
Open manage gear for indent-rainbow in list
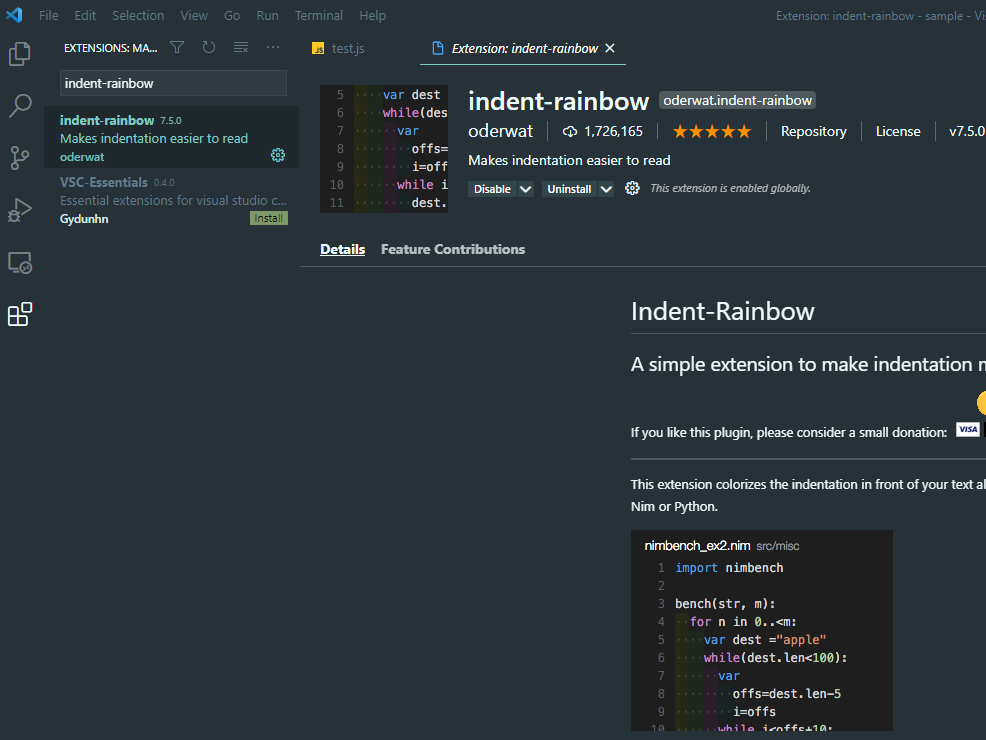[278, 155]
